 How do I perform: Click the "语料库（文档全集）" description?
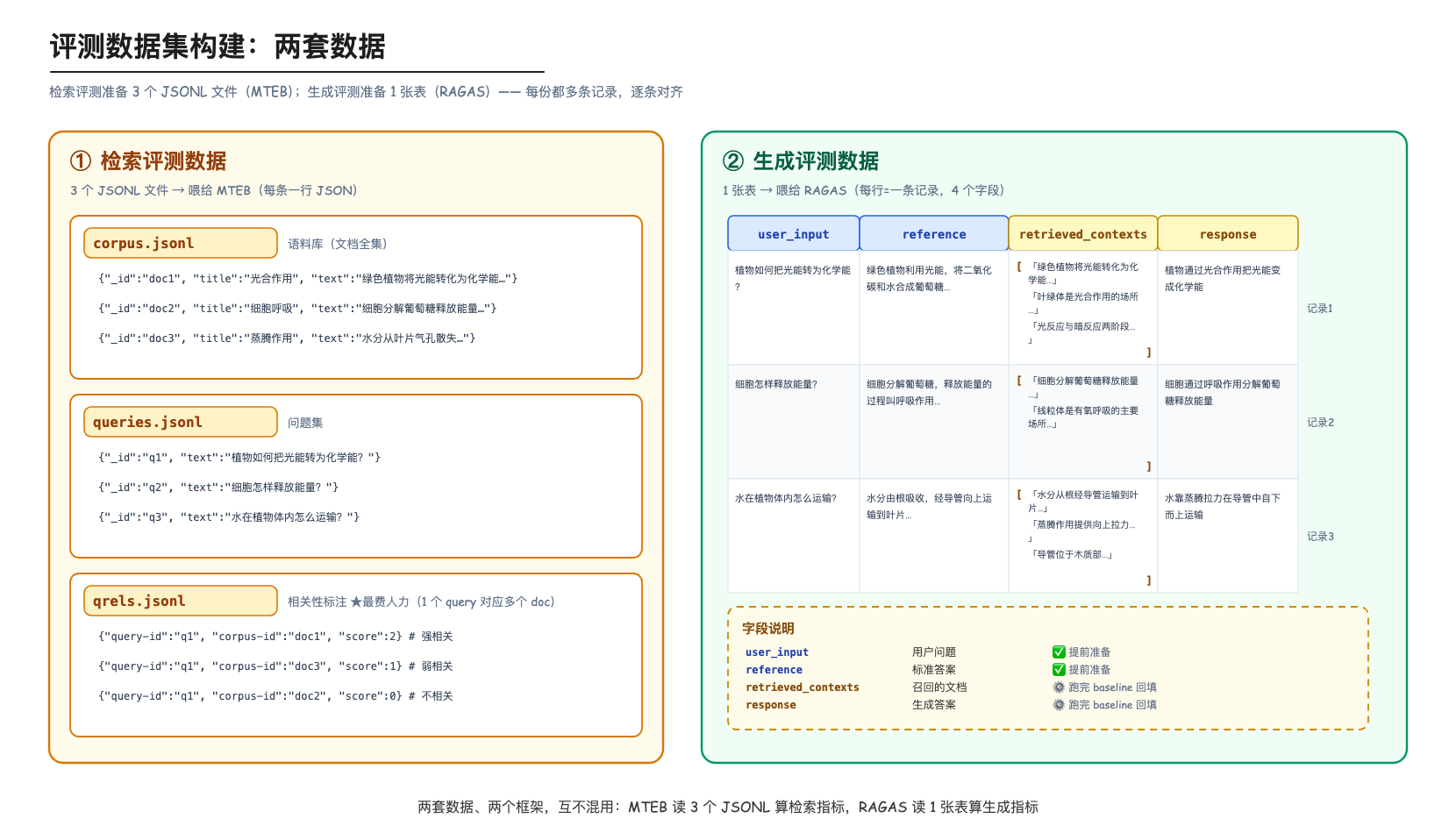pos(338,244)
